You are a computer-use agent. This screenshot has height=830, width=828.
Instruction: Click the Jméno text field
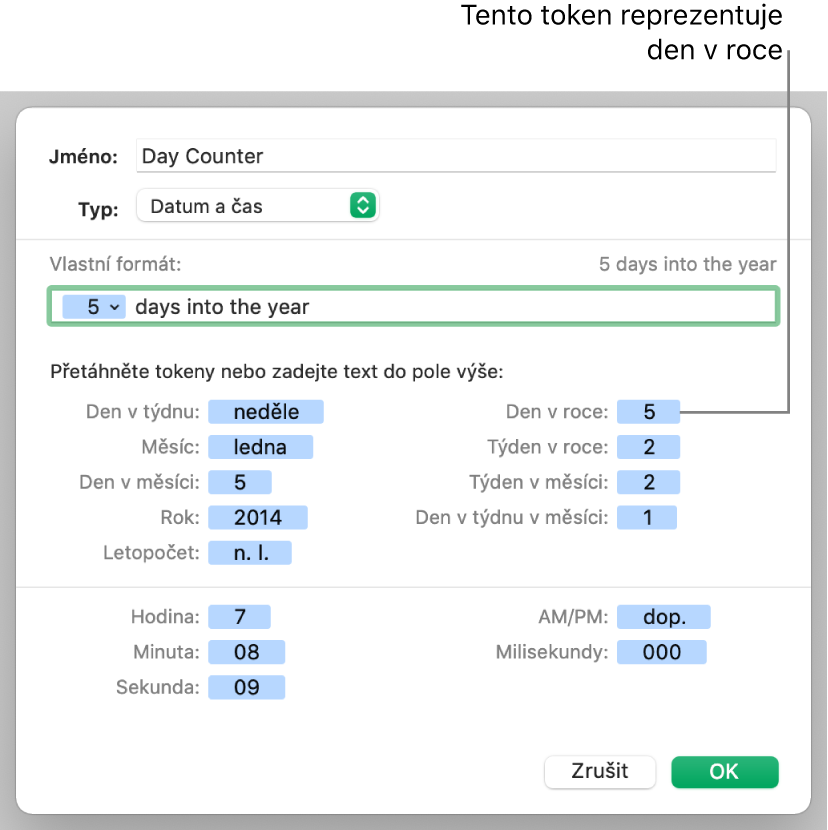pyautogui.click(x=455, y=156)
